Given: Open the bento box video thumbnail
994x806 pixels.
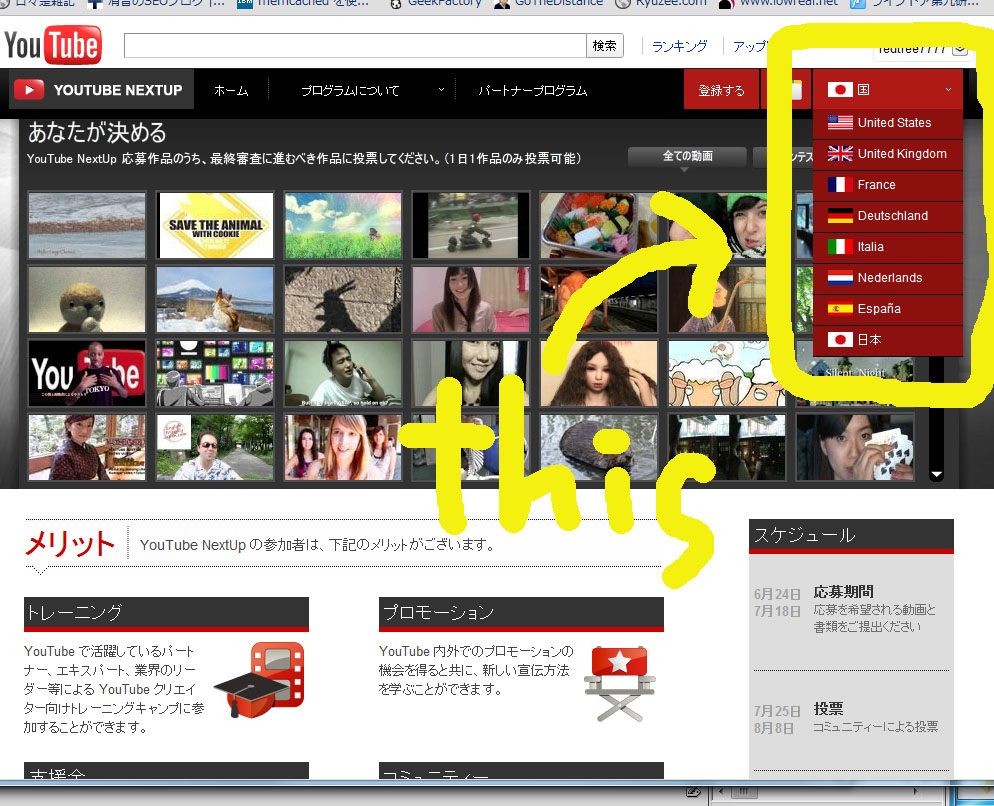Looking at the screenshot, I should pyautogui.click(x=598, y=225).
